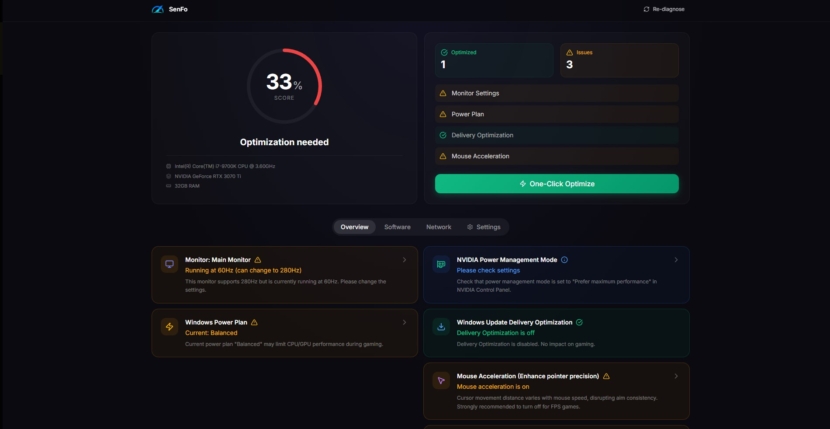
Task: Click the SenFo logo icon
Action: click(x=158, y=9)
